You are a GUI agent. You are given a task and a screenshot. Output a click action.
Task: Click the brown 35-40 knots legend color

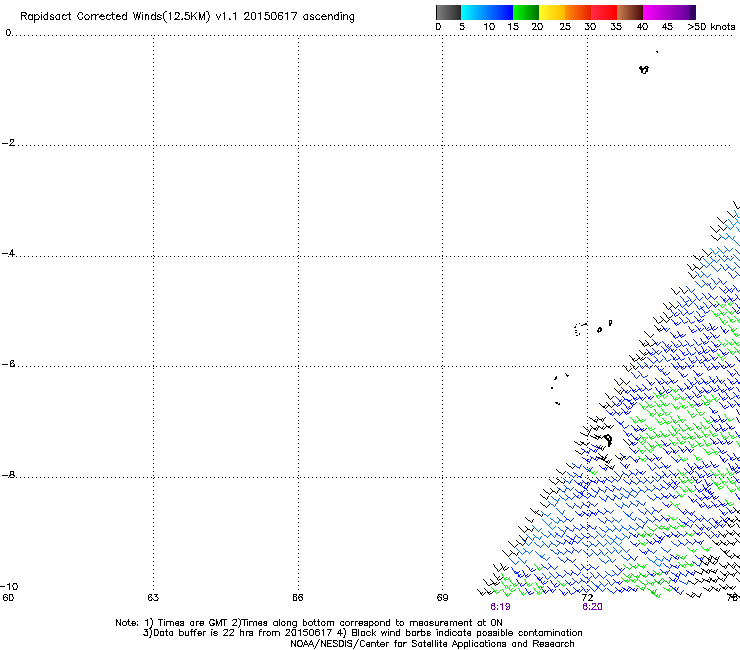630,12
